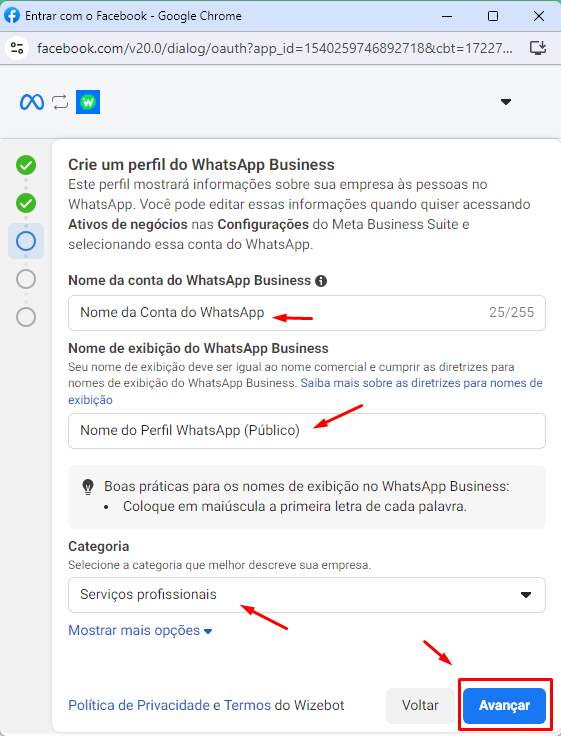Expand Mostrar mais opções

[140, 630]
